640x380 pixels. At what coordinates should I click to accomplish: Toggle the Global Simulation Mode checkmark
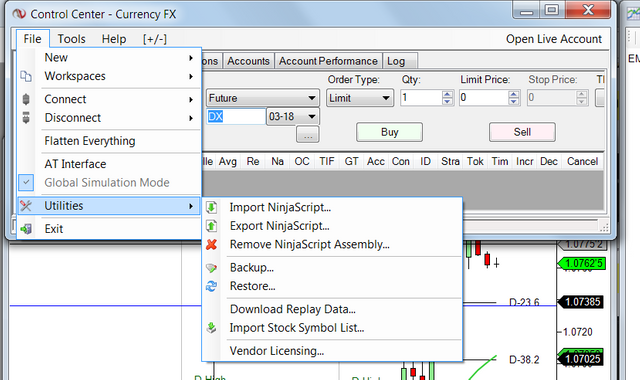click(x=26, y=182)
